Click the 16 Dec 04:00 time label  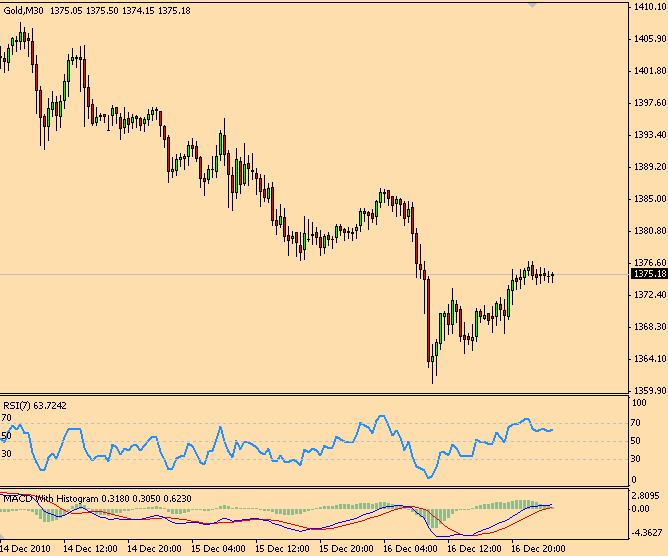coord(410,549)
